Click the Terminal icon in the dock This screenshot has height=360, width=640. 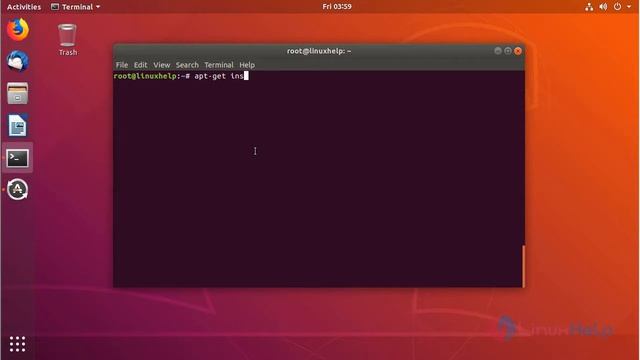18,158
